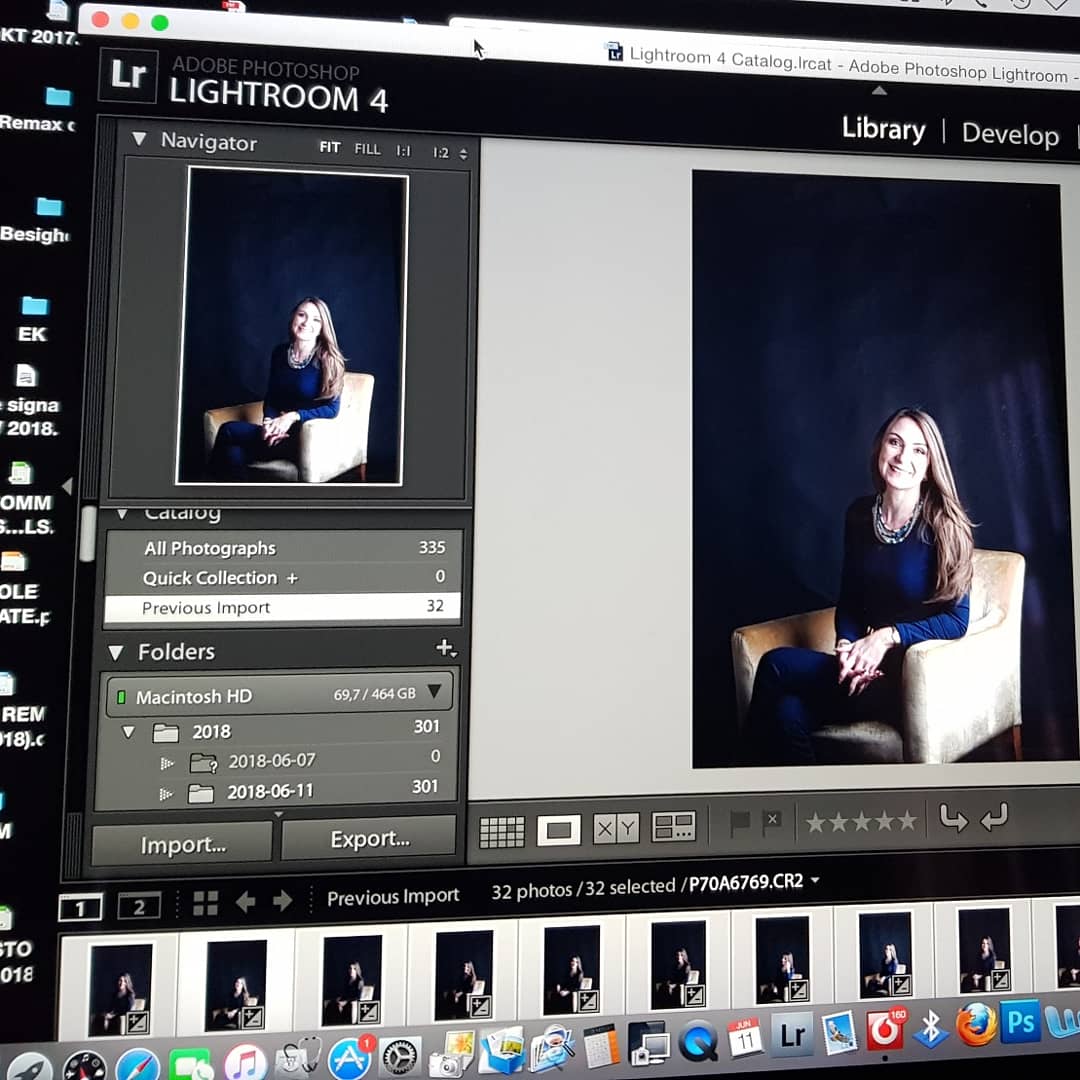Open Photoshop from the Dock
This screenshot has width=1080, height=1080.
(x=1020, y=1022)
